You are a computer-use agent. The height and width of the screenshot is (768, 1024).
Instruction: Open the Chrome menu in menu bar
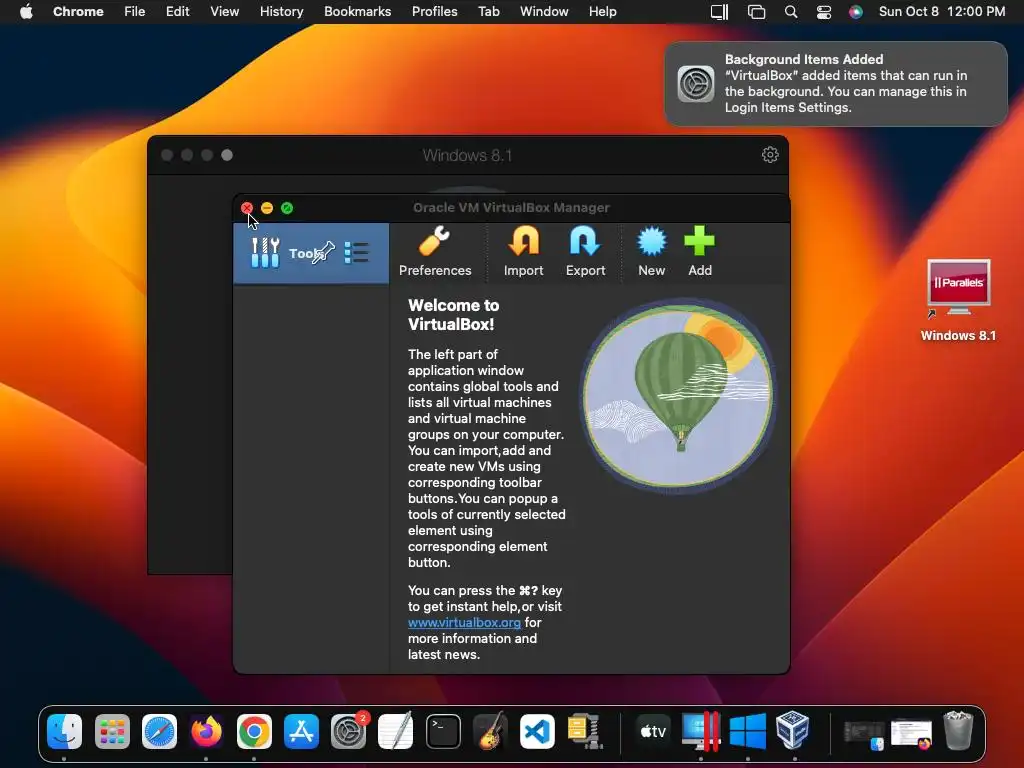[78, 12]
